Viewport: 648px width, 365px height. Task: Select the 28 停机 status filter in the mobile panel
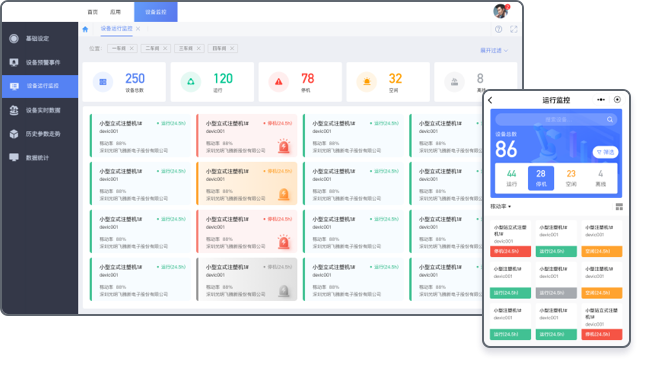click(x=541, y=178)
